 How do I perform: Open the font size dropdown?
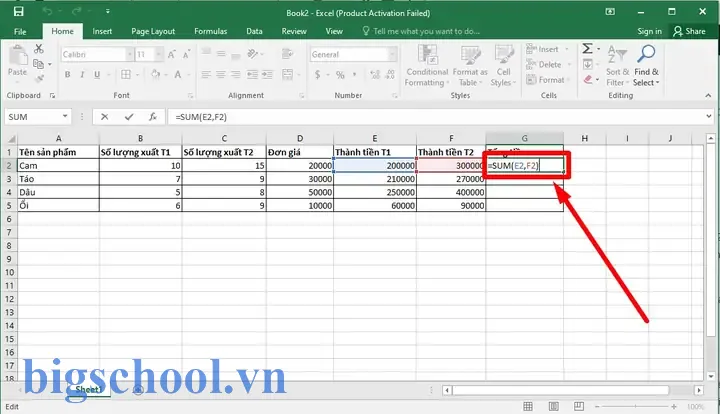coord(159,55)
